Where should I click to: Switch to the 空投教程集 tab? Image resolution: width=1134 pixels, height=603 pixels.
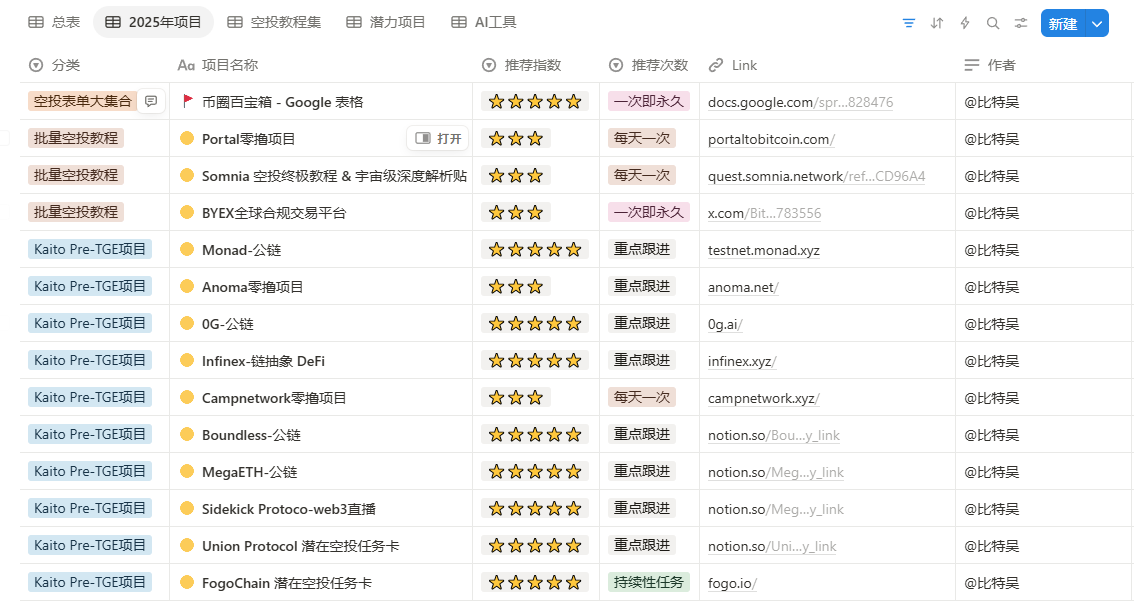[x=274, y=22]
